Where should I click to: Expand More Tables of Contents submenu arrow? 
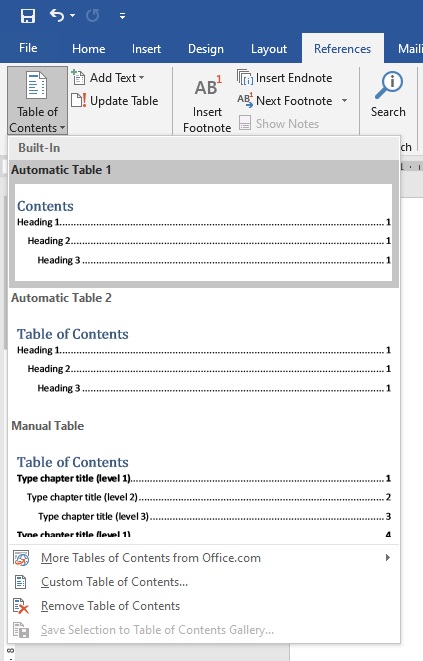pos(388,558)
